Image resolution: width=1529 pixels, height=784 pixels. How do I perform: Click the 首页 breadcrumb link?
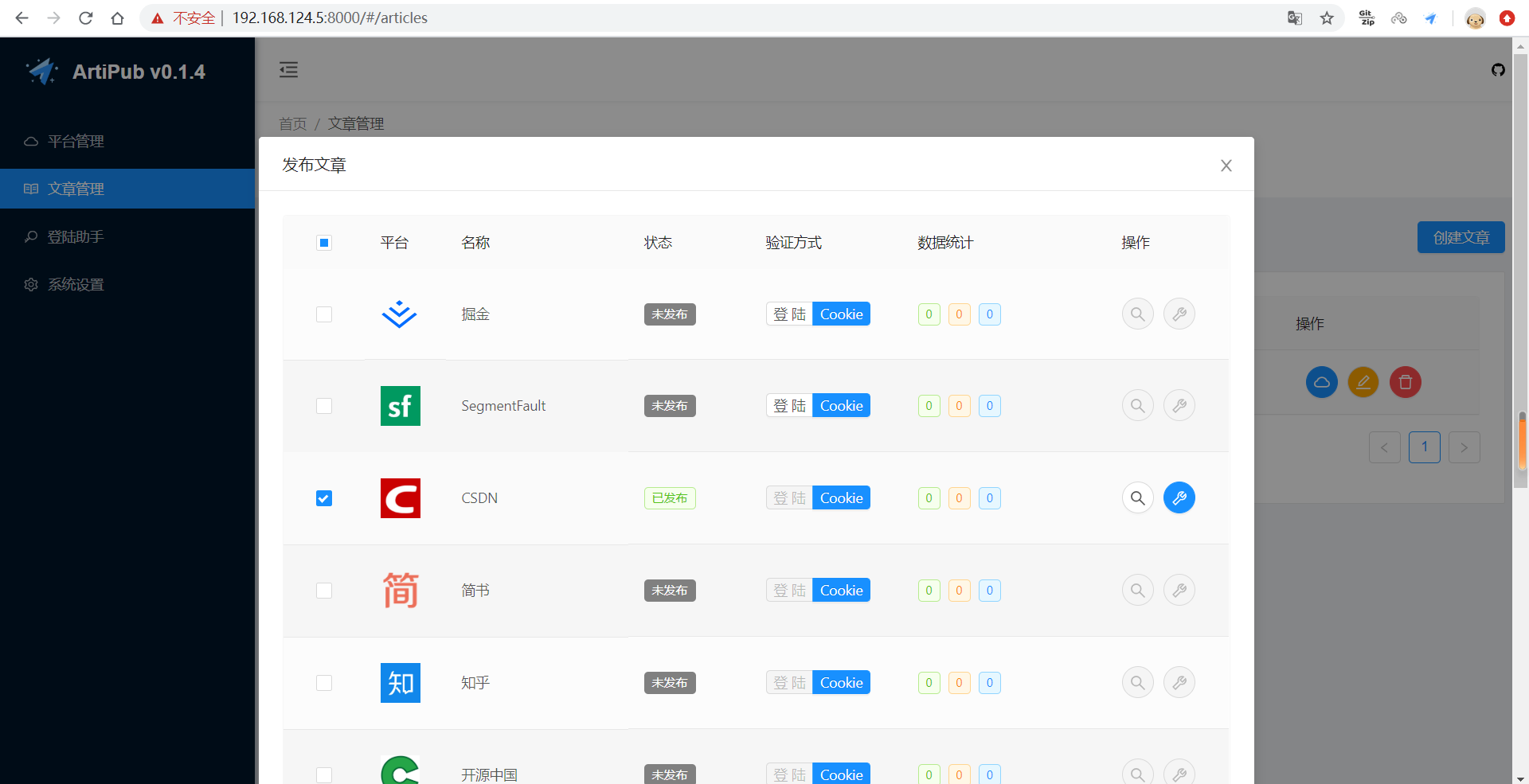(x=292, y=124)
